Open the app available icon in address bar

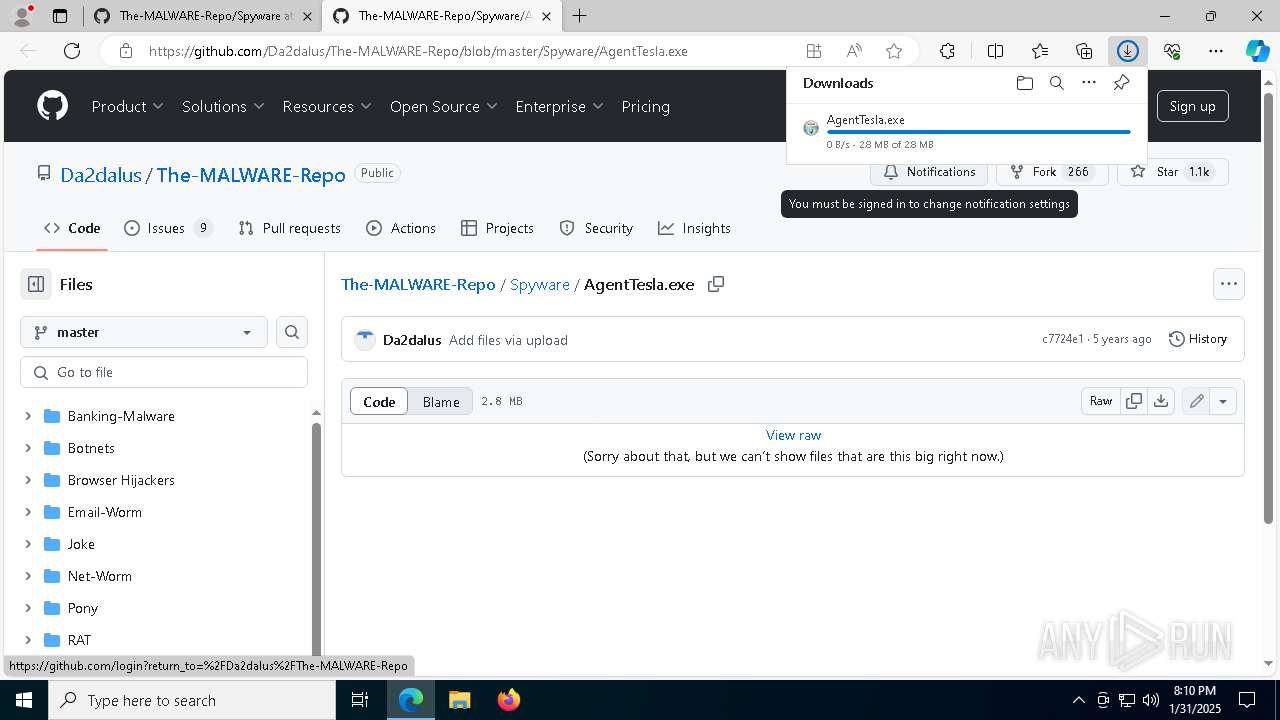click(x=814, y=51)
